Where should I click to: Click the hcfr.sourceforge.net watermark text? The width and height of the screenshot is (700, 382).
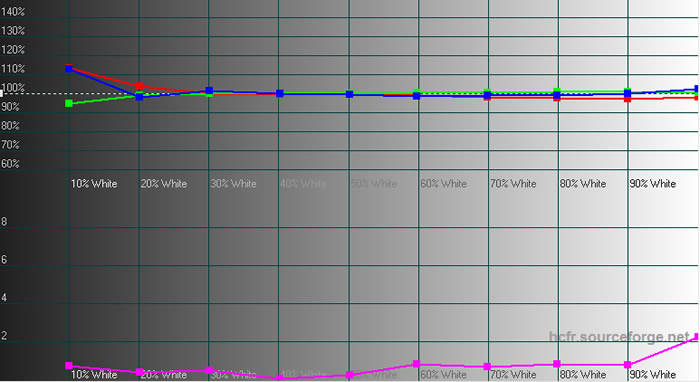click(x=619, y=336)
